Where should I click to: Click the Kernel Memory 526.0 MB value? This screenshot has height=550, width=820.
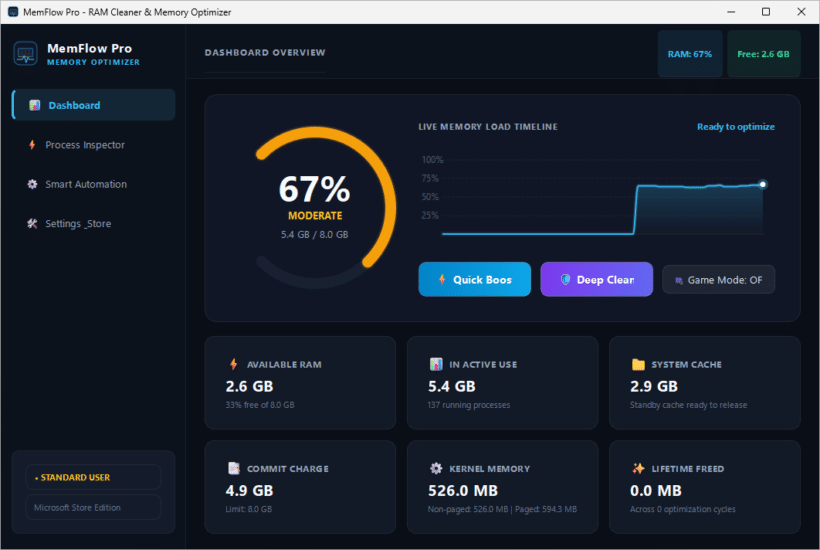(x=463, y=490)
